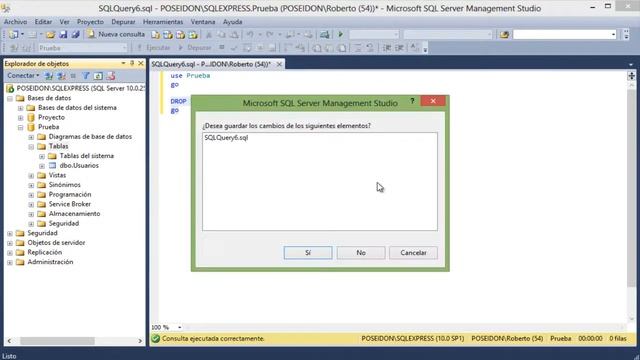
Task: Expand the Proyecto database node
Action: point(20,118)
